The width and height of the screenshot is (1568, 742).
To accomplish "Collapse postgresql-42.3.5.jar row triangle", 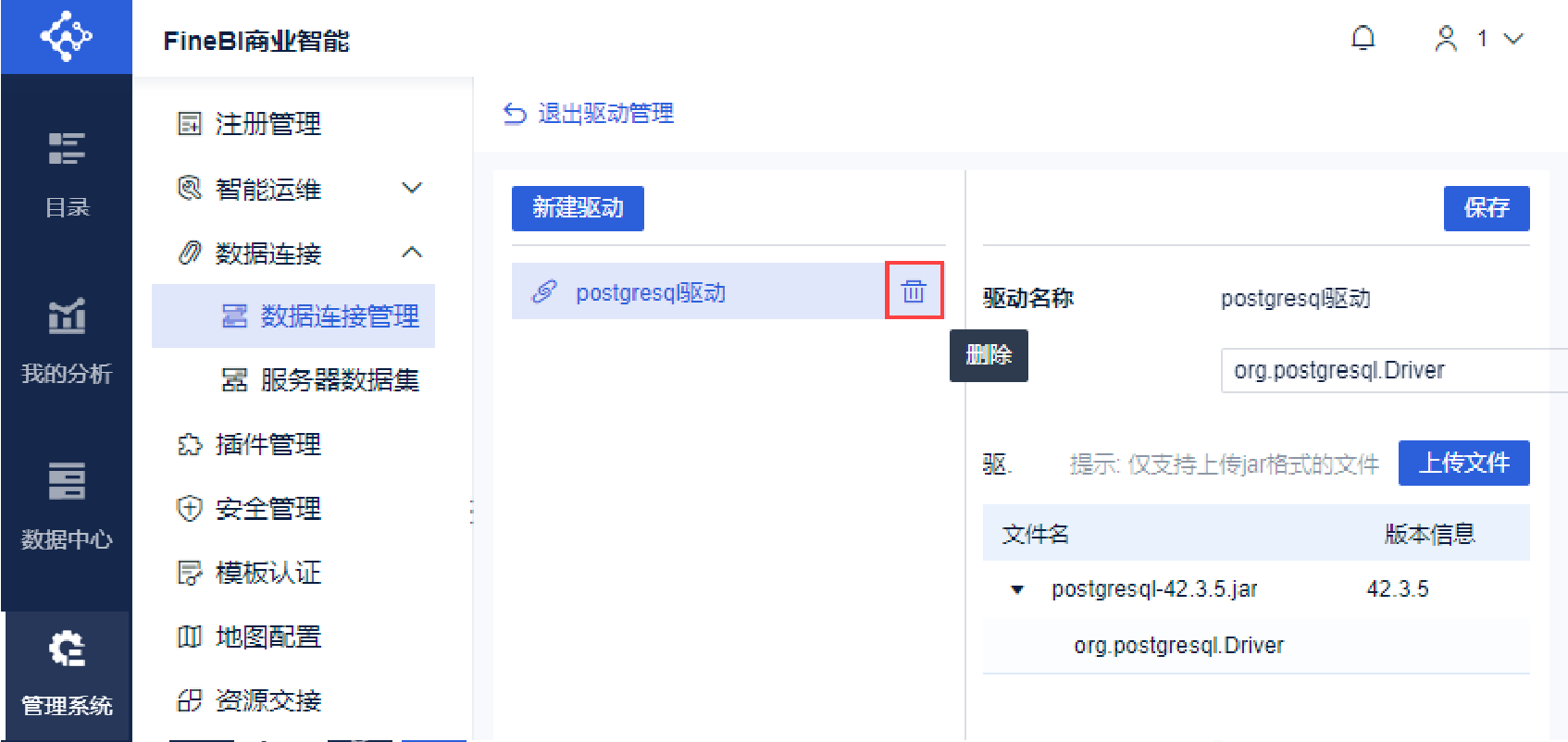I will [x=1017, y=589].
